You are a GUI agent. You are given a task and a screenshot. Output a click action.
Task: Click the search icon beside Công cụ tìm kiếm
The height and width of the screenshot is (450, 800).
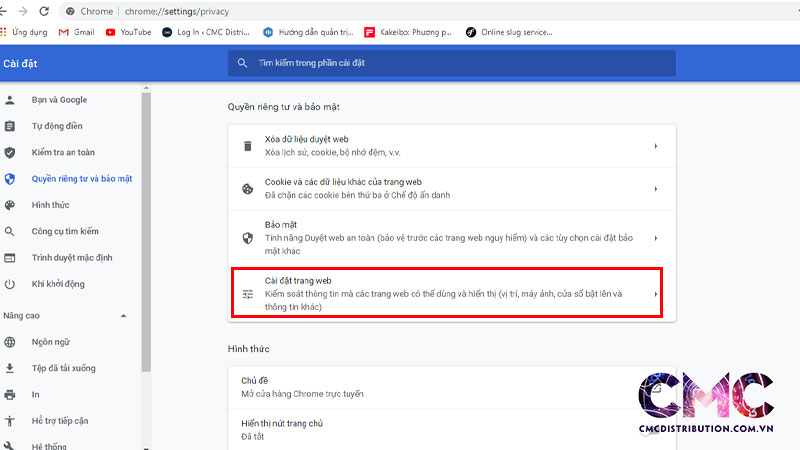click(10, 232)
